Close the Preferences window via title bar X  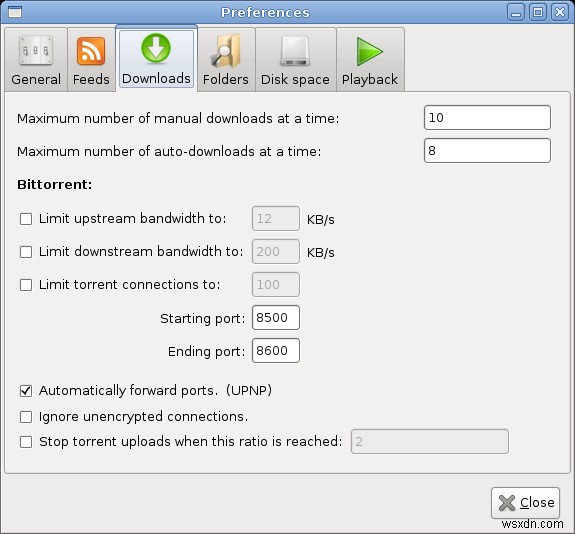(560, 12)
